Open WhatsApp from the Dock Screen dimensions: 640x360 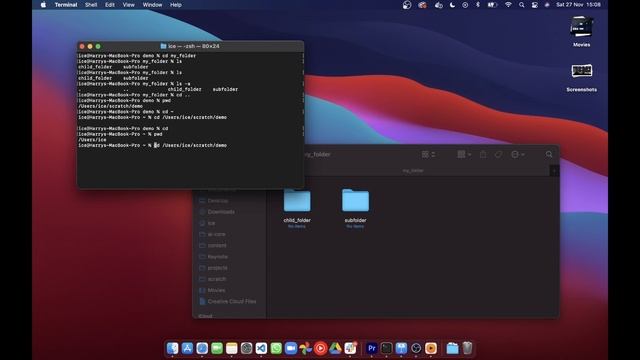276,348
